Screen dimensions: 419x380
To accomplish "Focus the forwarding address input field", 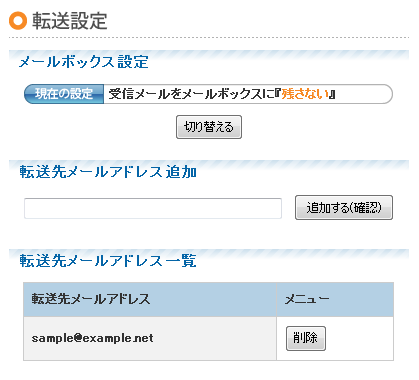I will tap(153, 208).
